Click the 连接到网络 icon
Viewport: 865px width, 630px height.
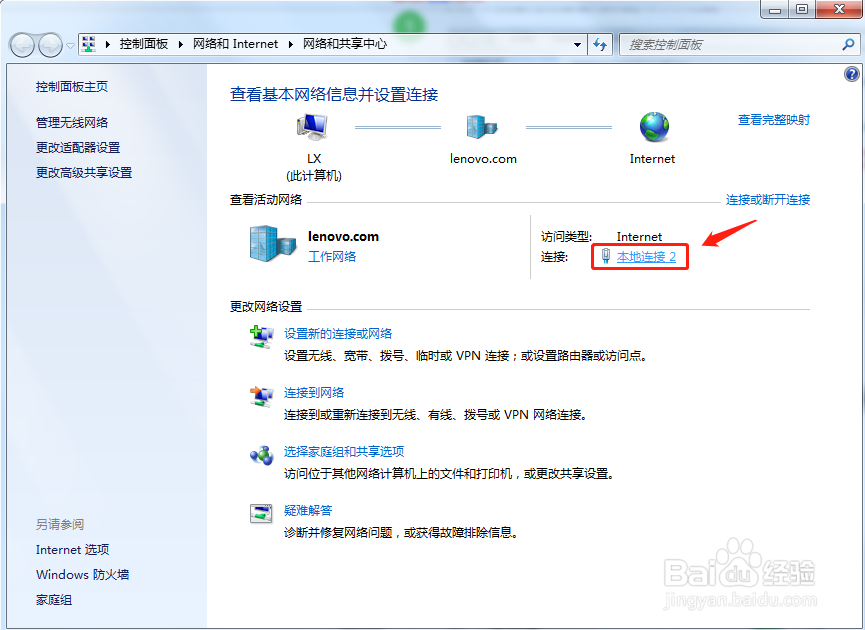261,397
